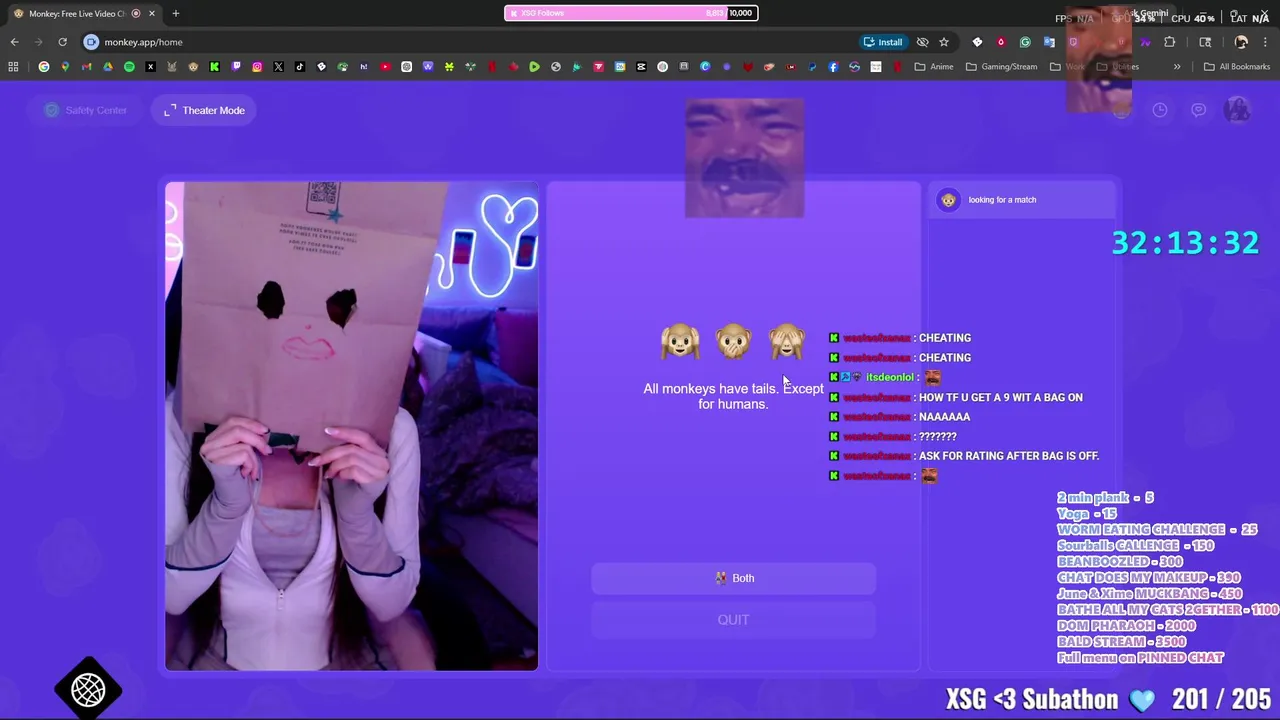Open the Chrome profile avatar
The height and width of the screenshot is (720, 1280).
click(1241, 42)
